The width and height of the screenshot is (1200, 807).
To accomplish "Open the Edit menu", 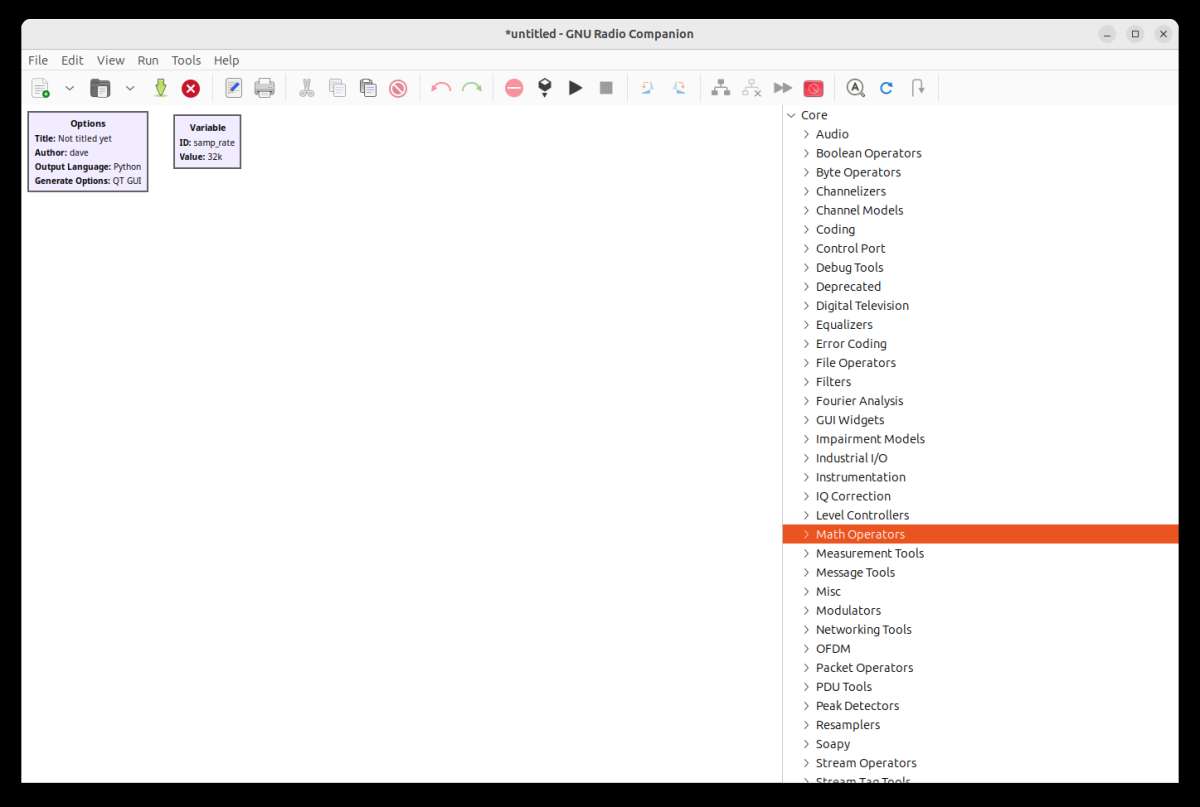I will tap(72, 60).
